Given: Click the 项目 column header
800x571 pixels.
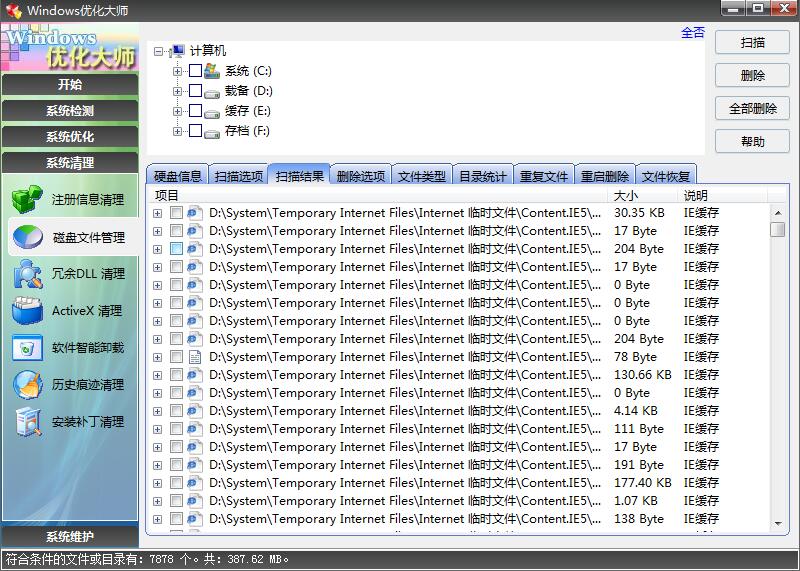Looking at the screenshot, I should (x=378, y=195).
